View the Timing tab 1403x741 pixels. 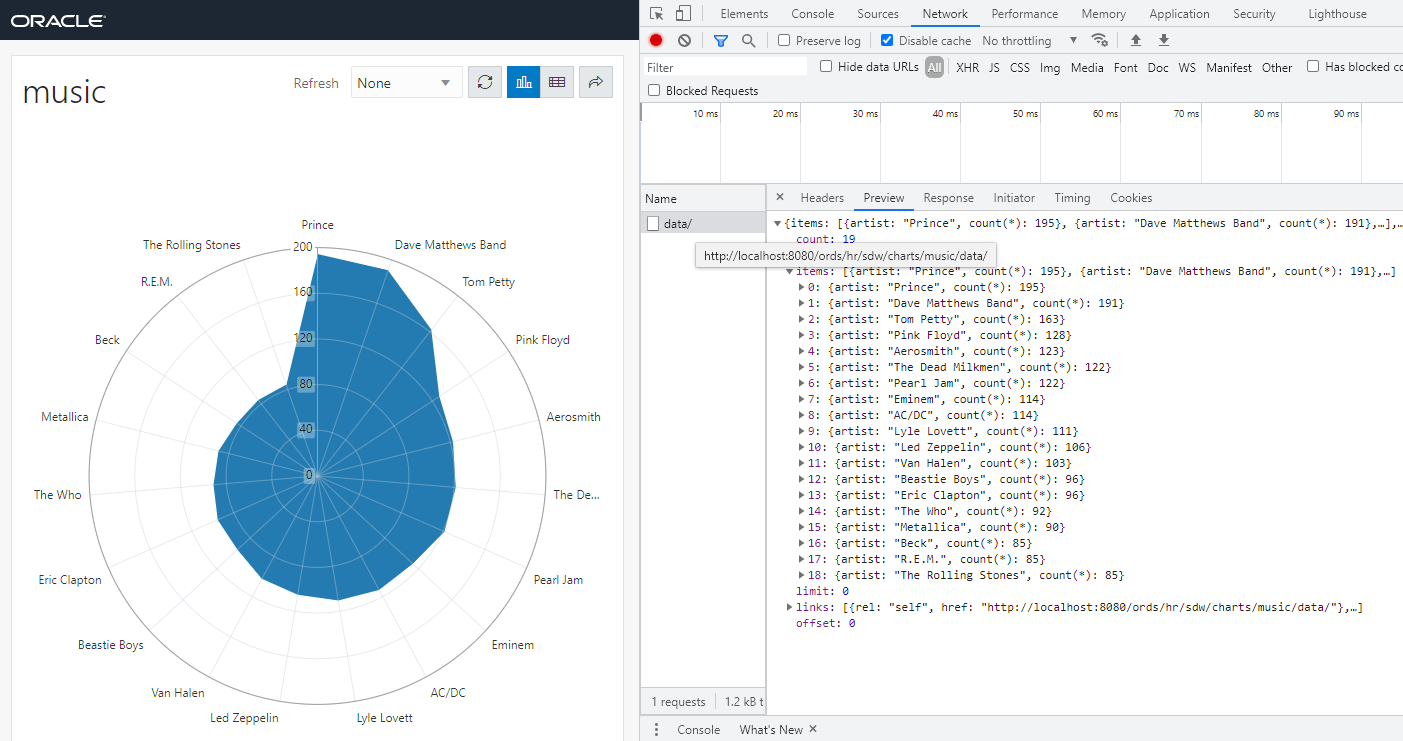pos(1072,198)
